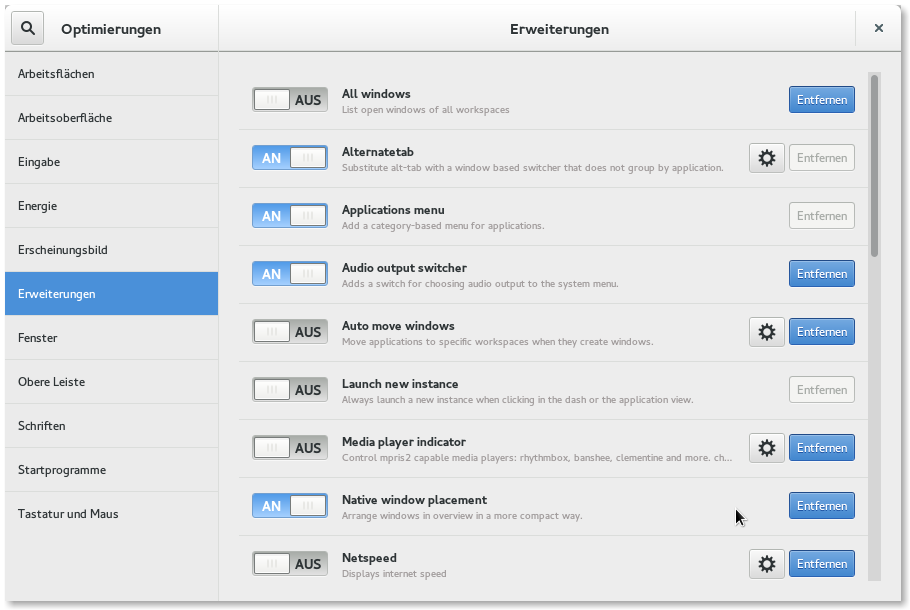Enable Launch new instance switch
910x610 pixels.
(290, 389)
